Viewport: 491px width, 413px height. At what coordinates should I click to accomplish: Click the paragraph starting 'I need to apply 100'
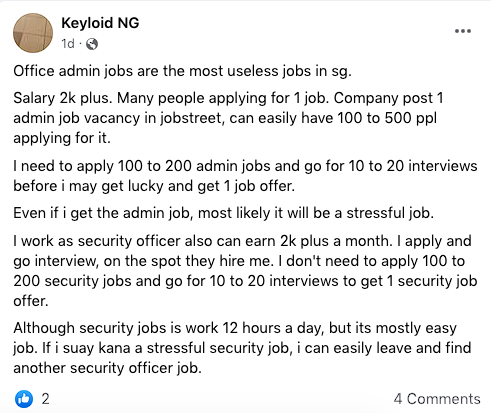pos(245,176)
